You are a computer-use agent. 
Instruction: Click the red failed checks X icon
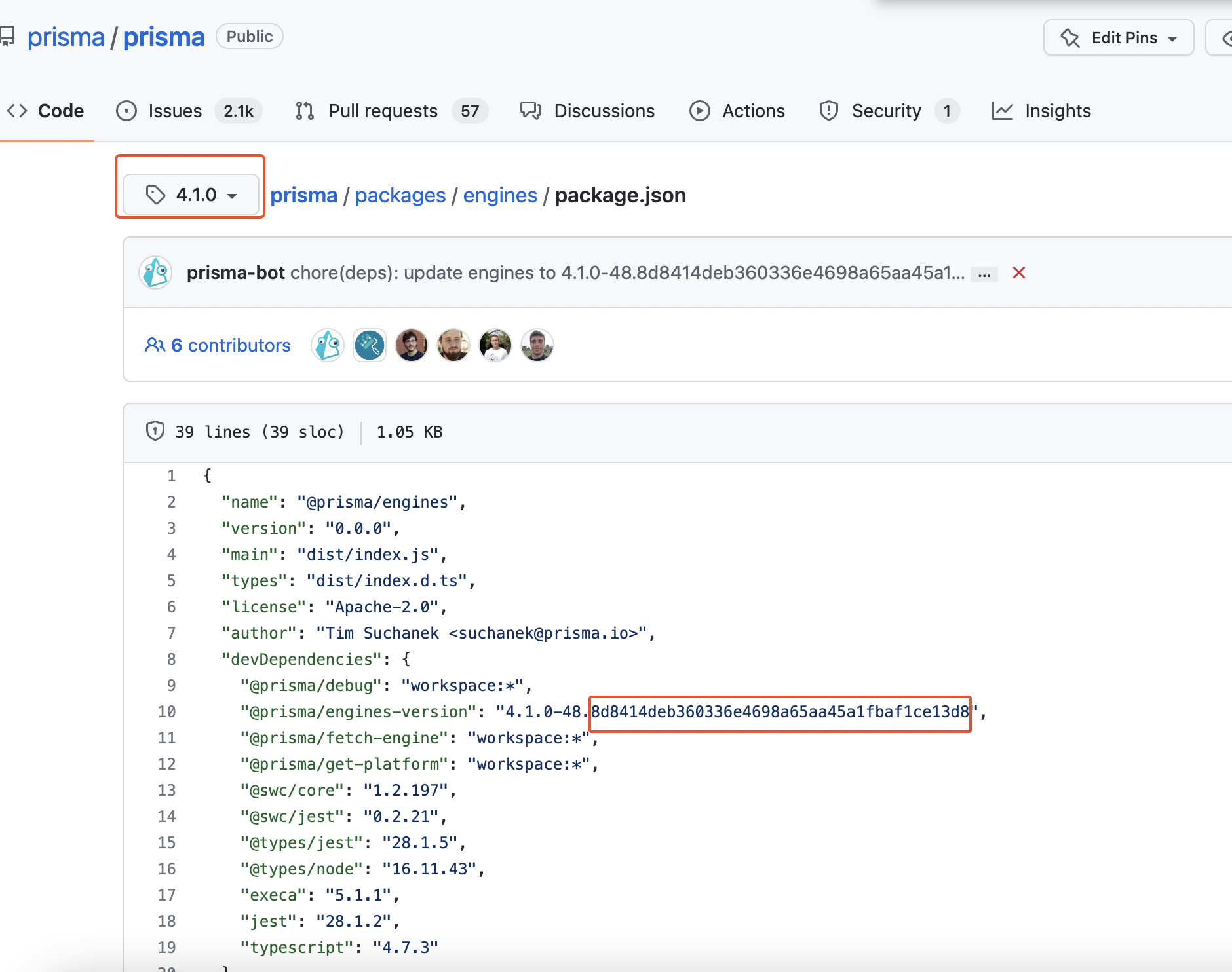1019,272
